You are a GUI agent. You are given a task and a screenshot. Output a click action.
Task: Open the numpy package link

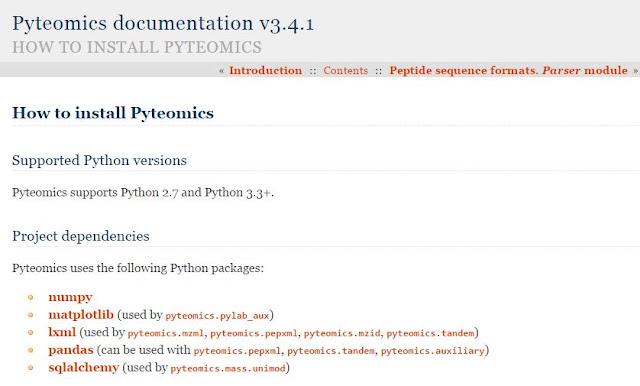tap(70, 297)
